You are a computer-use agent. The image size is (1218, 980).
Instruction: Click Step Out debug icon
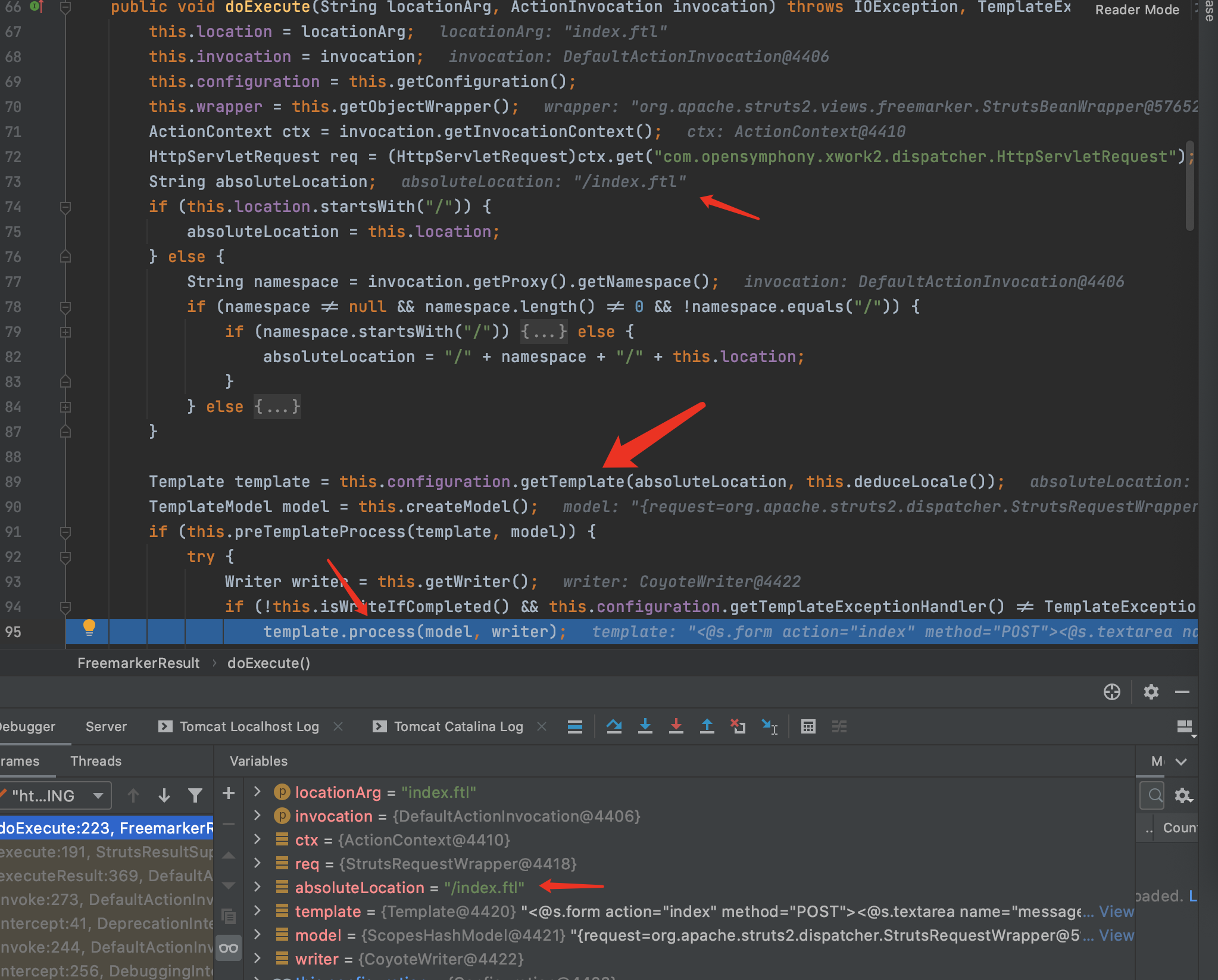(707, 726)
